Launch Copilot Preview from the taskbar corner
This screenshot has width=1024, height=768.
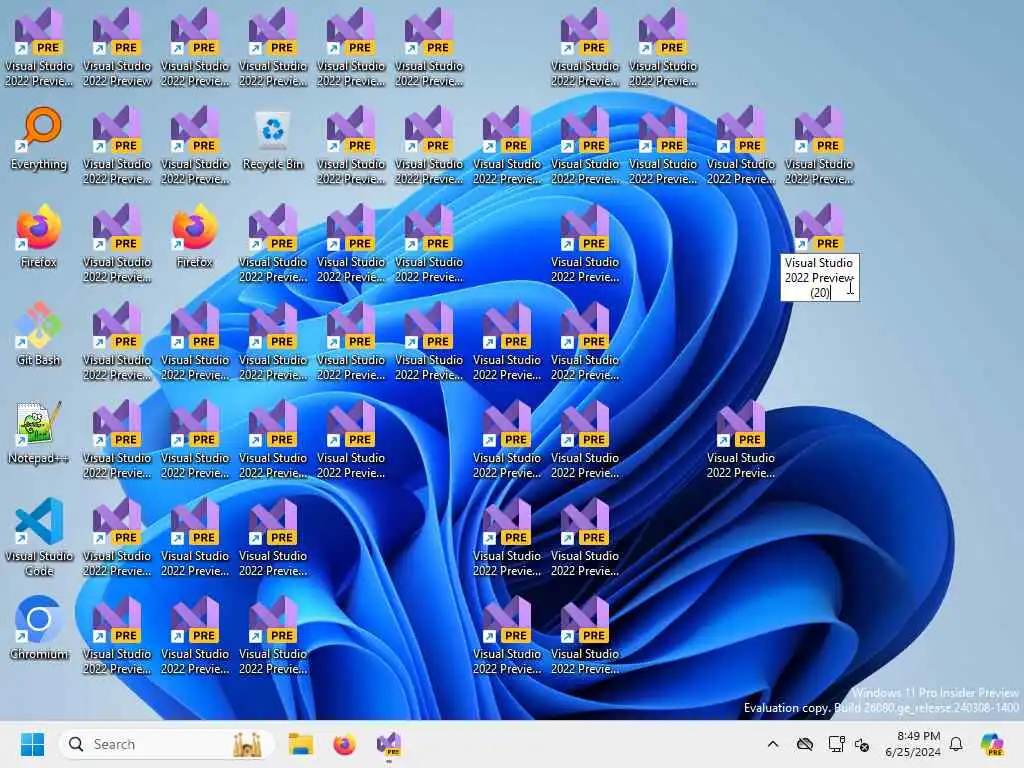tap(992, 744)
